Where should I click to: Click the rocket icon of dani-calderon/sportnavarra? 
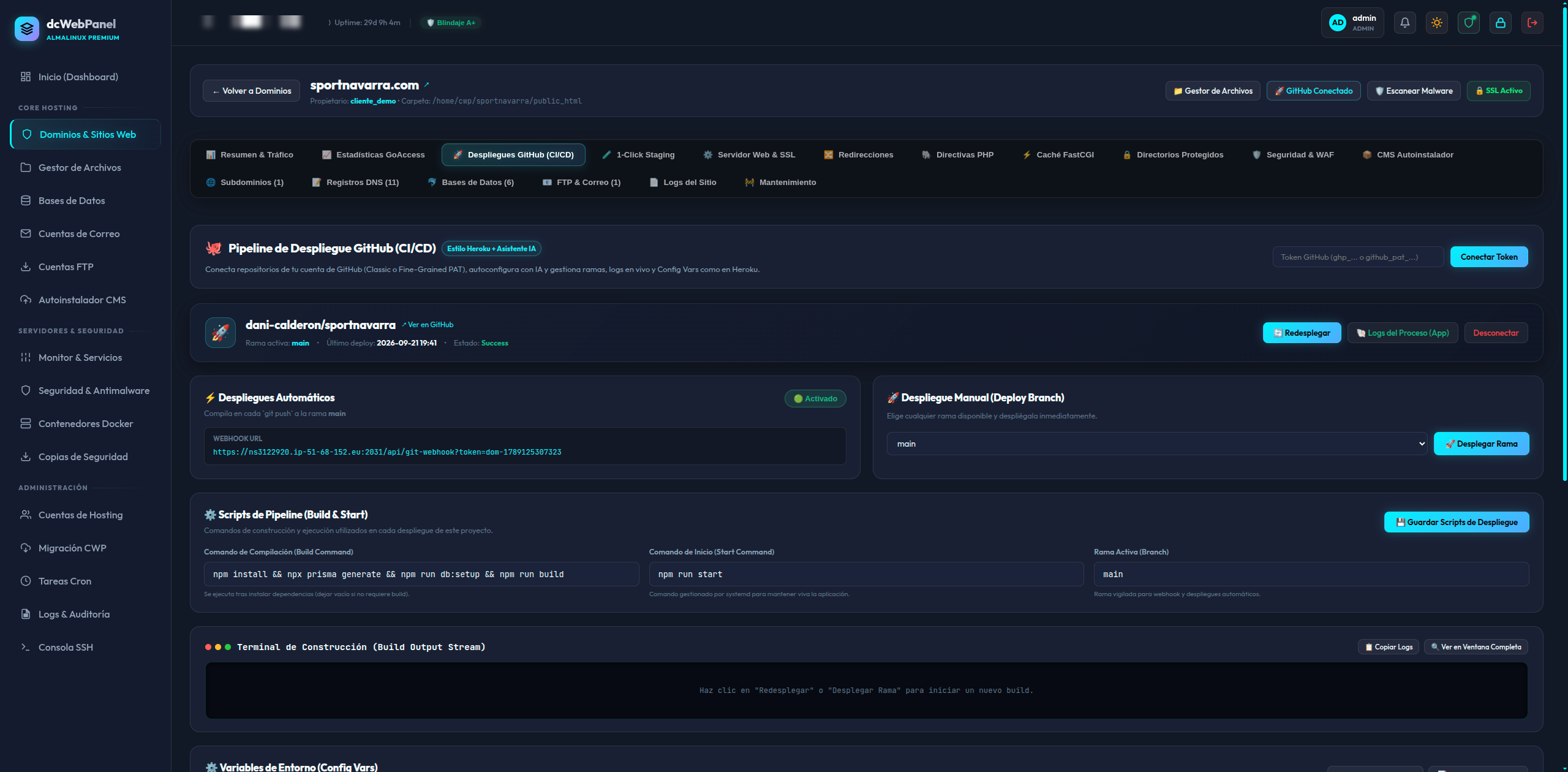point(221,333)
